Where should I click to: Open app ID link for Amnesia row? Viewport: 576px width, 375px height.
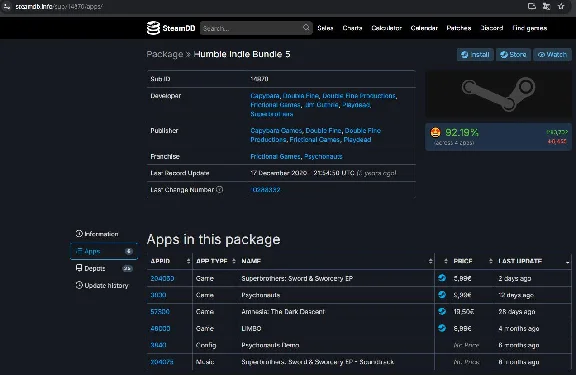(x=160, y=311)
